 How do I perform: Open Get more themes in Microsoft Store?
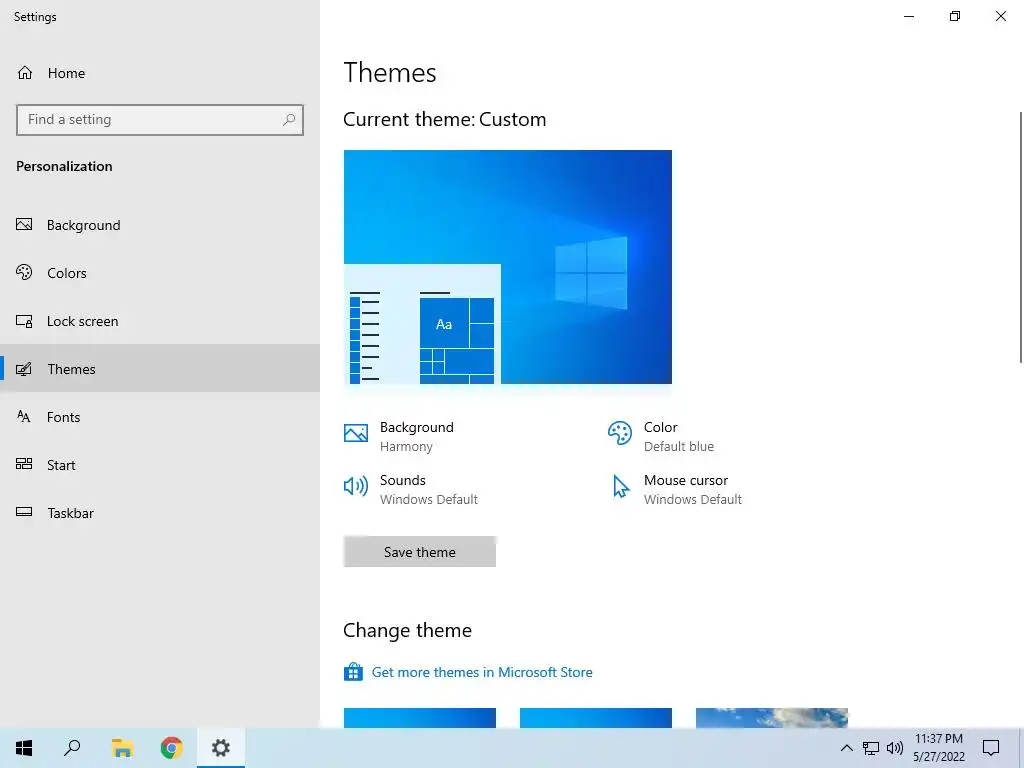point(482,672)
